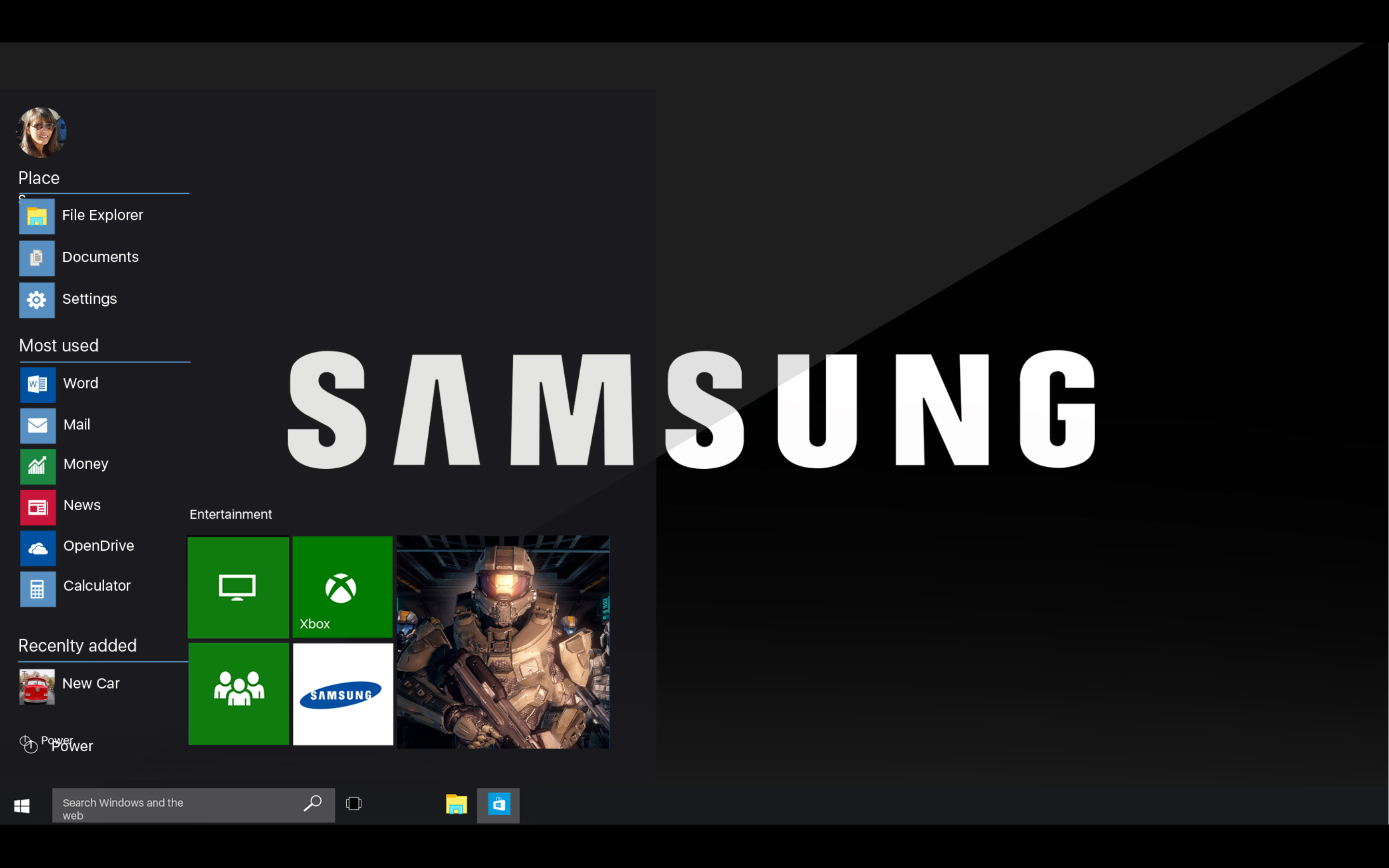The image size is (1389, 868).
Task: Open File Explorer from the Start menu
Action: (37, 217)
